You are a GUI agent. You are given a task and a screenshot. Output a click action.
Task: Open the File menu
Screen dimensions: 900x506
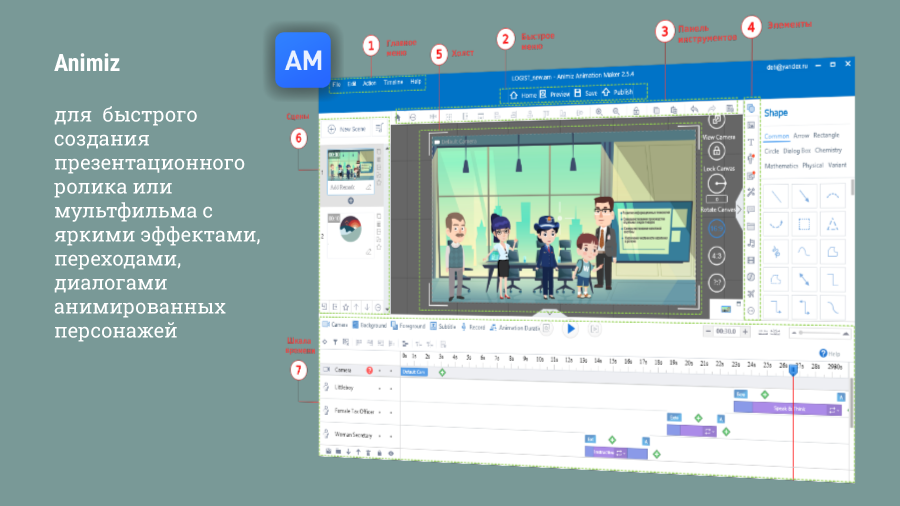pyautogui.click(x=336, y=84)
